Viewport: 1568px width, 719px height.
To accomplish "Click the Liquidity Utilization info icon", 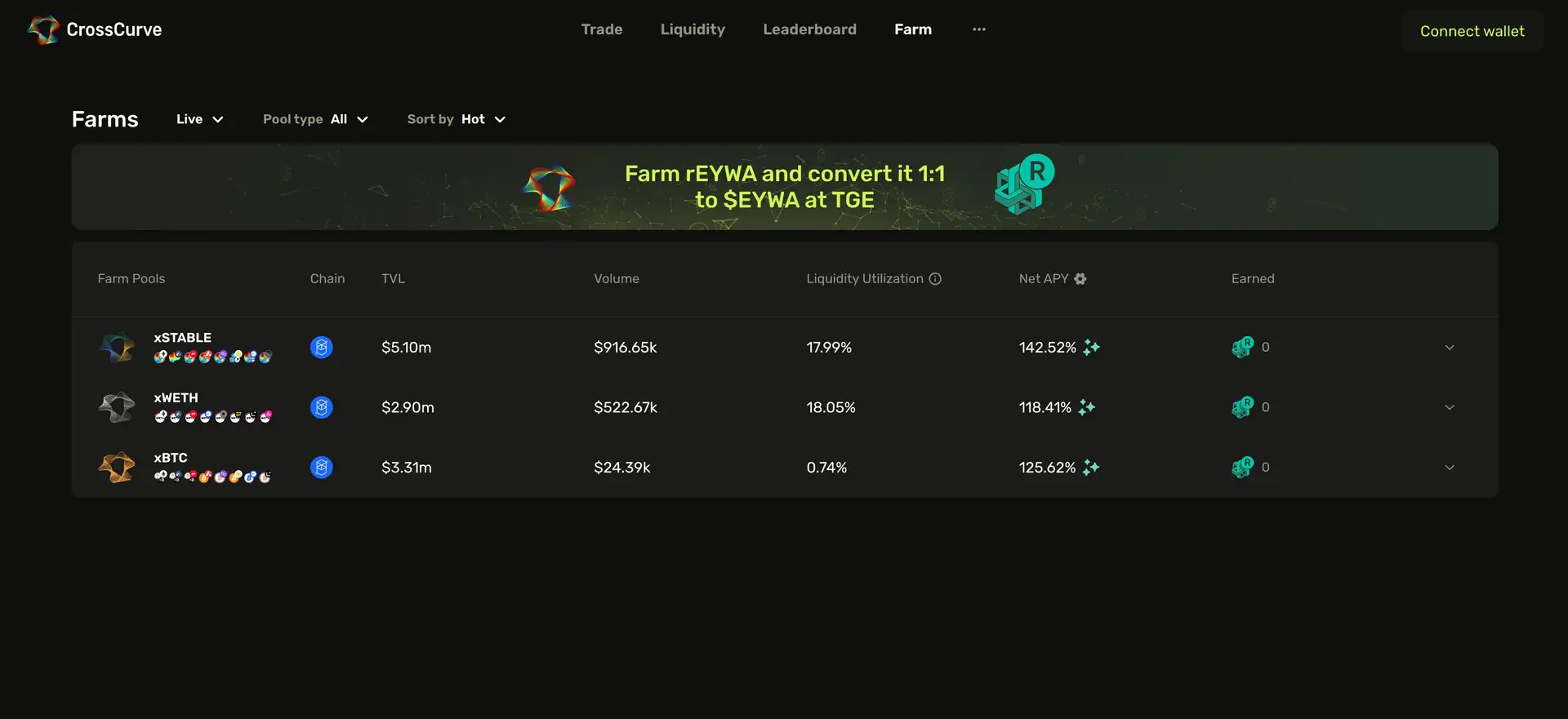I will coord(935,279).
